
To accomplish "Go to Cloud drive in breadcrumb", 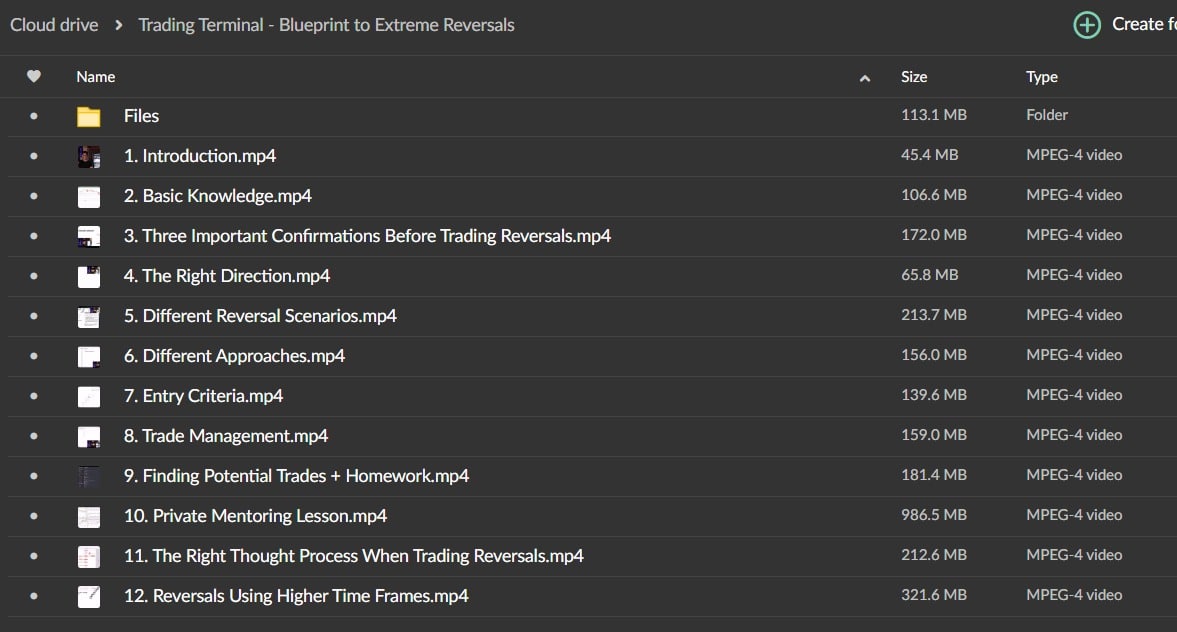I will [54, 25].
